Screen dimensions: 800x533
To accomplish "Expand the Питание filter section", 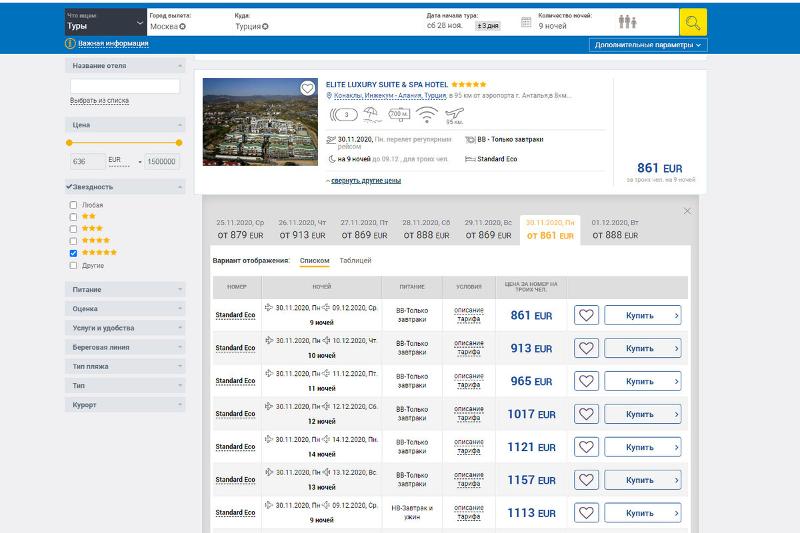I will click(x=125, y=290).
